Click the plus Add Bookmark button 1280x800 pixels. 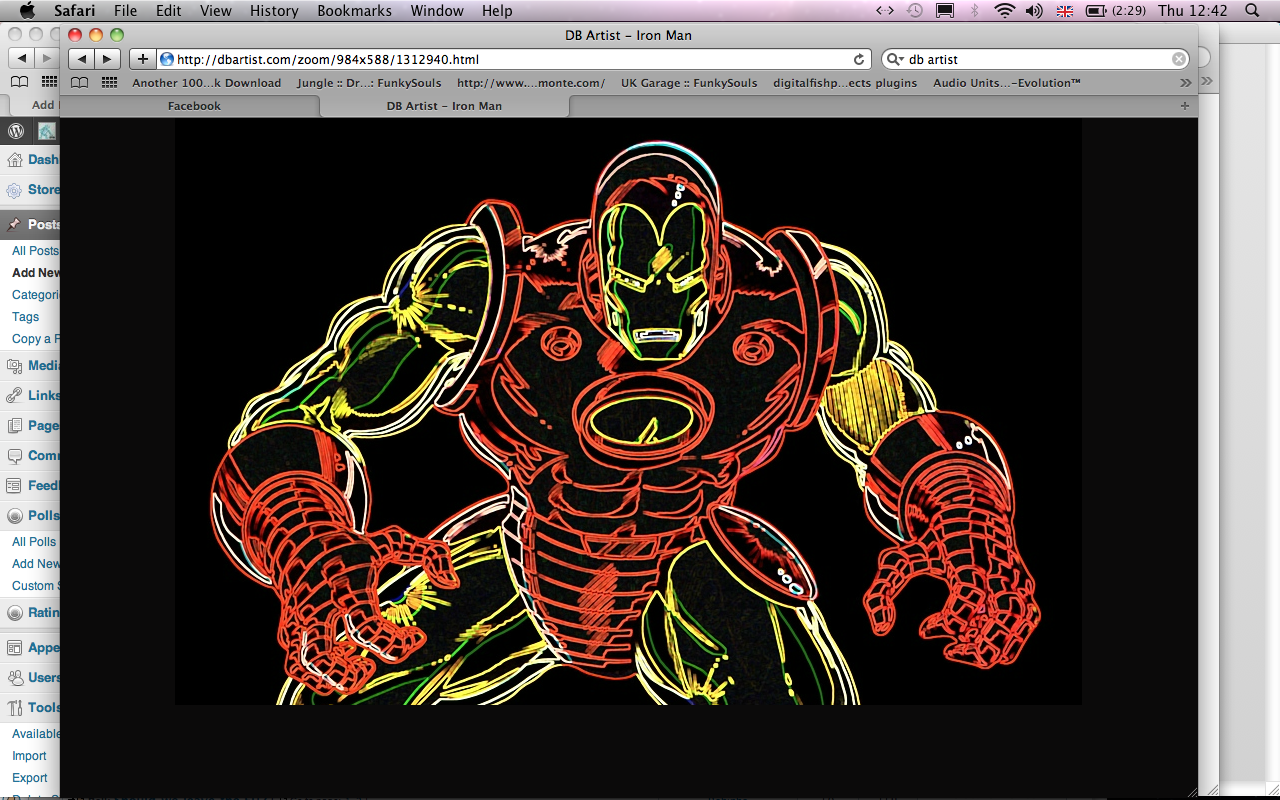[x=143, y=59]
